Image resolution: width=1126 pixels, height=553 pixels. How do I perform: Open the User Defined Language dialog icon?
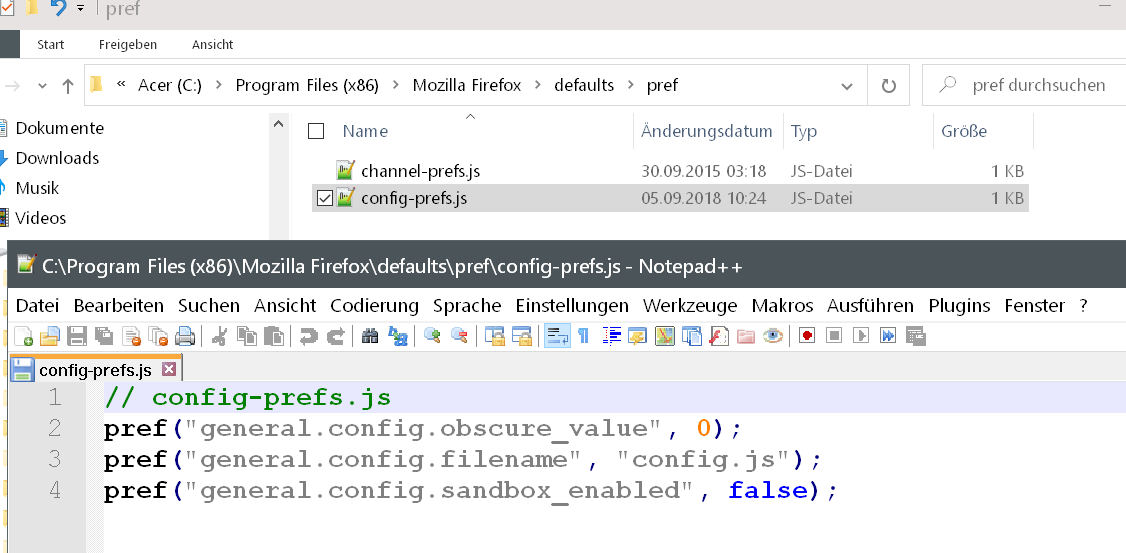637,335
